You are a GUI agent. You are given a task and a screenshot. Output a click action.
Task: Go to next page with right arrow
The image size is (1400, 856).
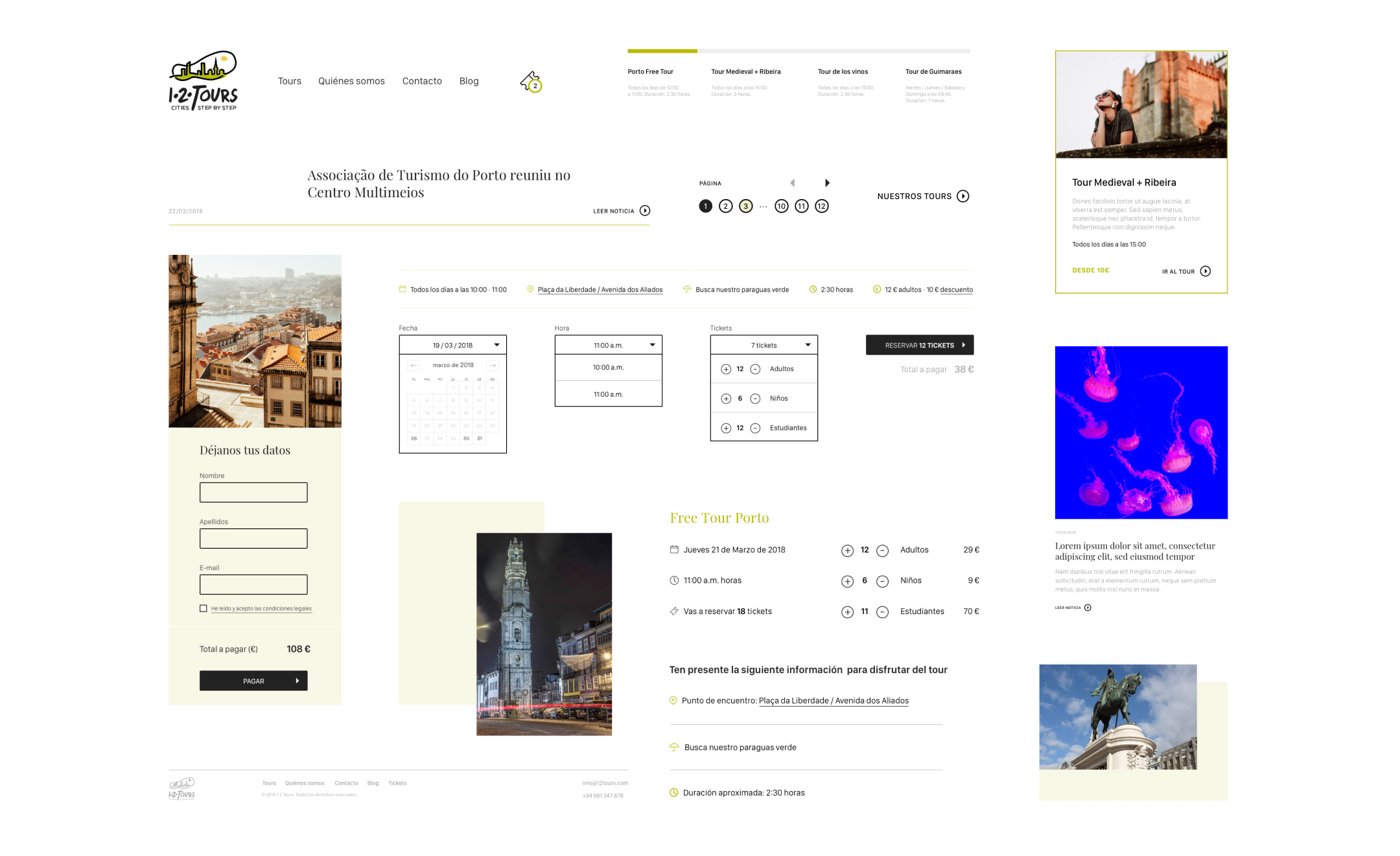[827, 183]
